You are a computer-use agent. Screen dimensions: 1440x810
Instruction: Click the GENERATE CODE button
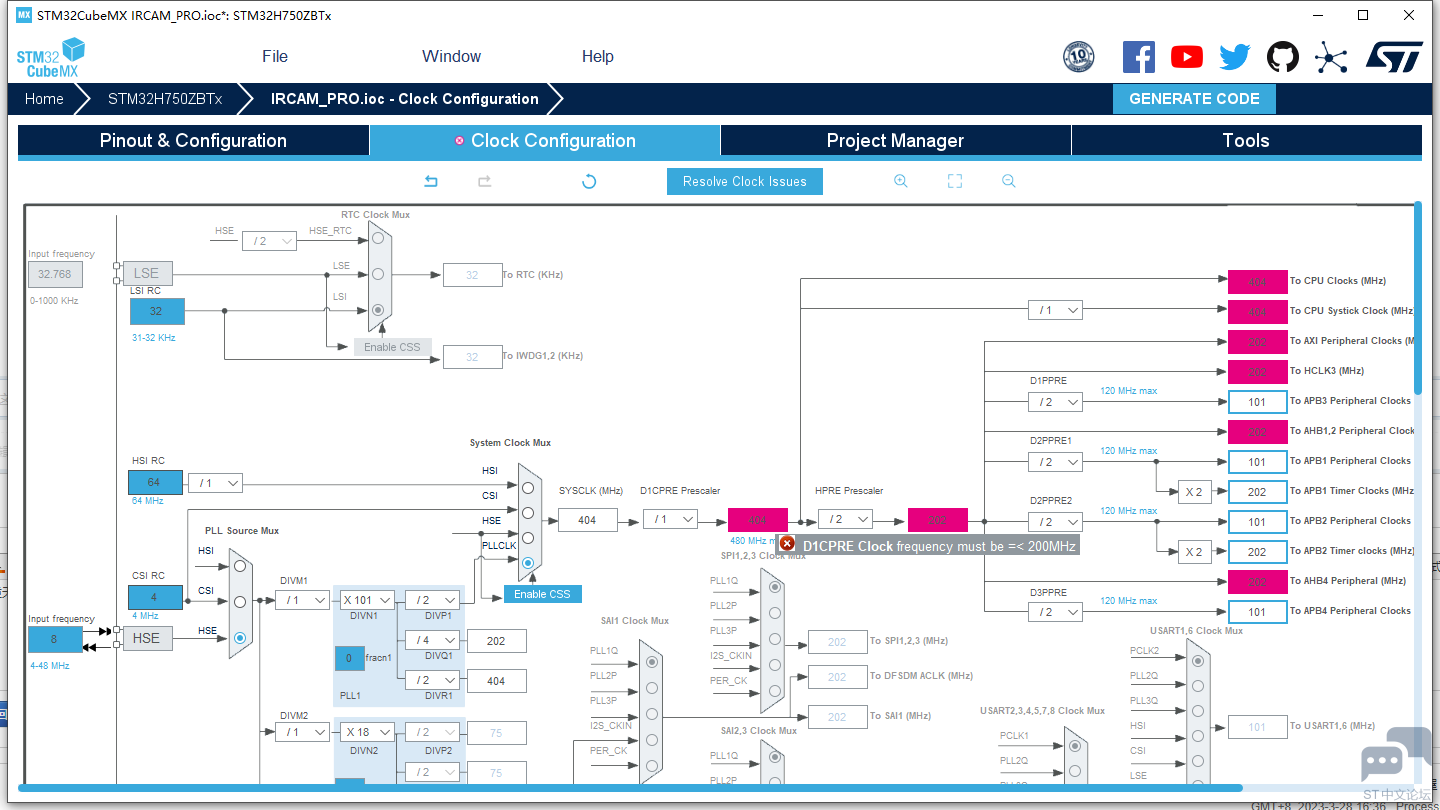[1194, 99]
